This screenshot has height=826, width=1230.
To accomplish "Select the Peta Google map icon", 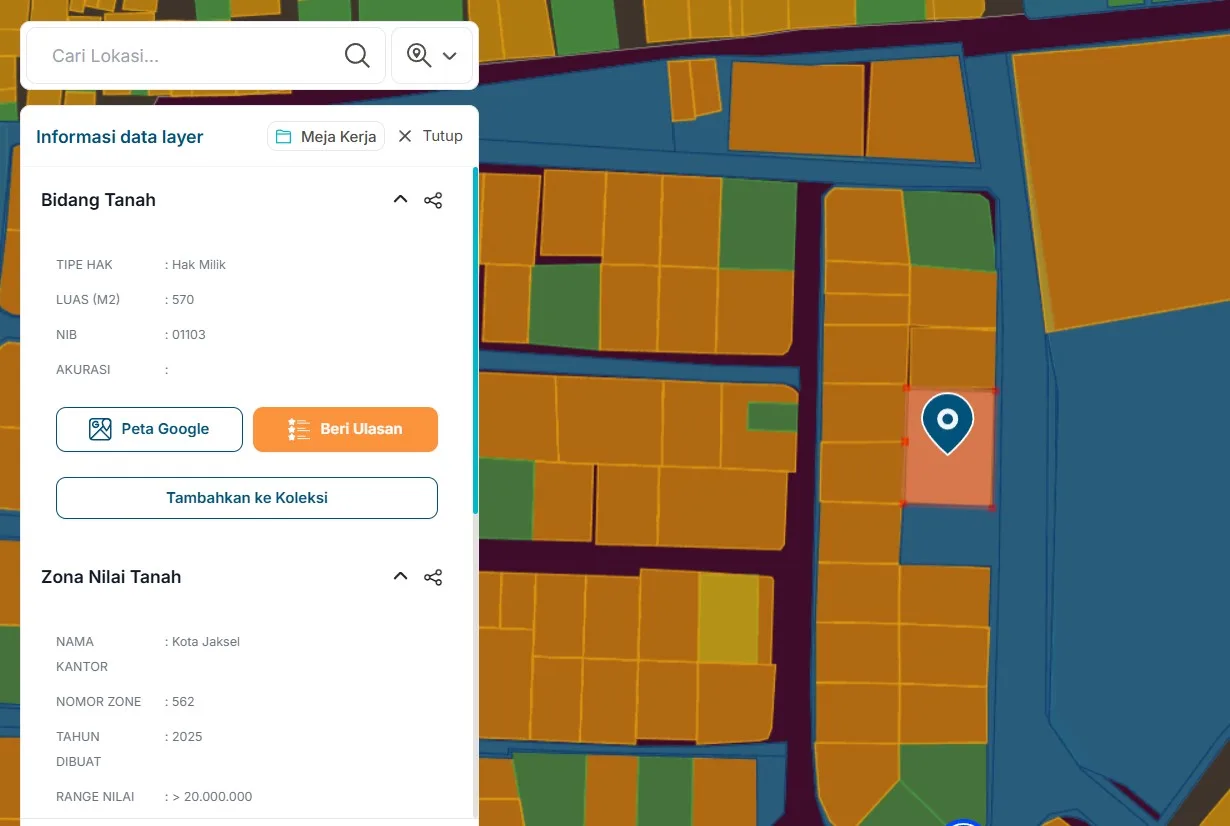I will [100, 428].
